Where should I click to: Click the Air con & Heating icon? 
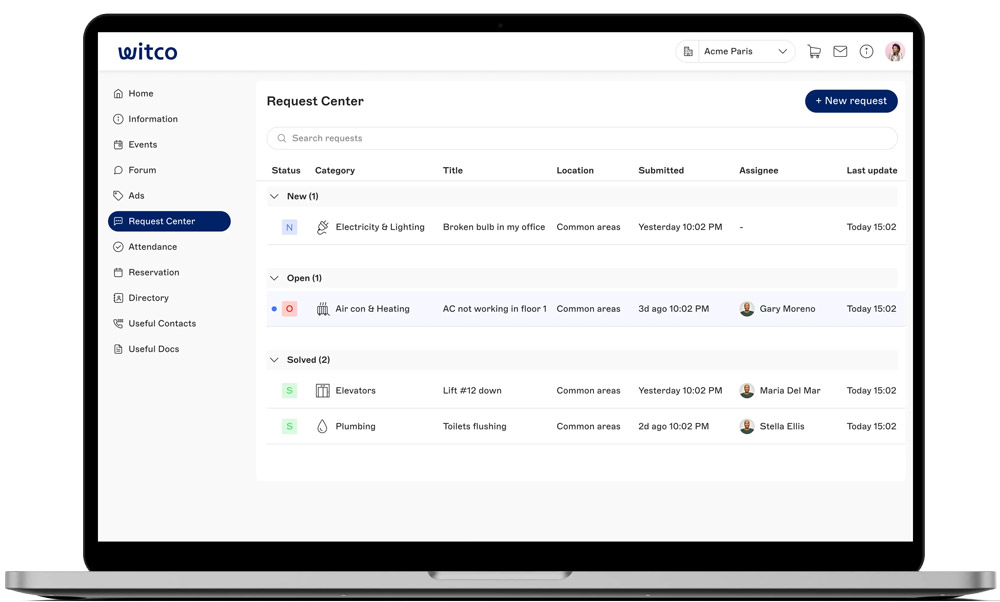322,309
